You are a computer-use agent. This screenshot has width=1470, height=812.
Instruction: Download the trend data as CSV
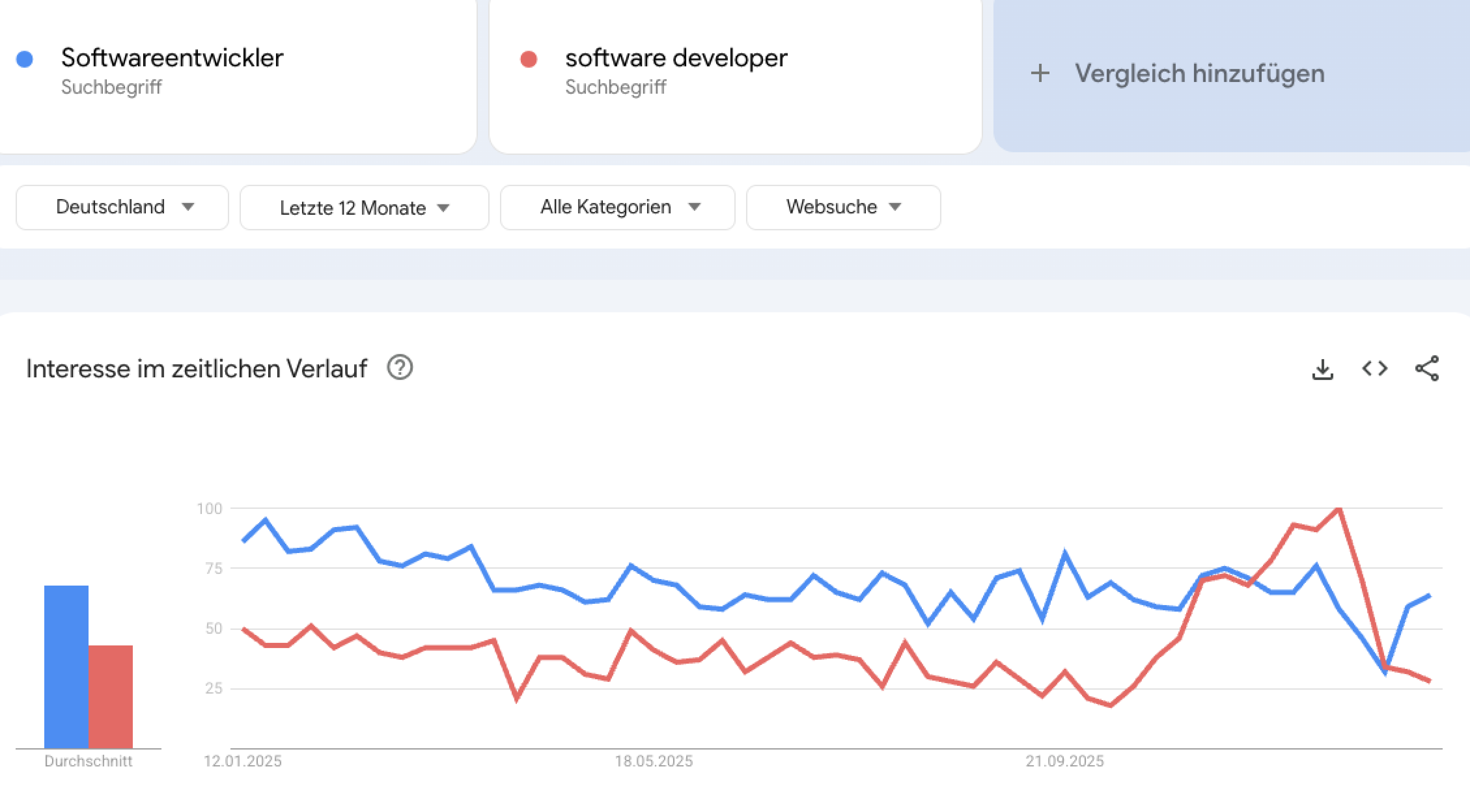pyautogui.click(x=1323, y=368)
